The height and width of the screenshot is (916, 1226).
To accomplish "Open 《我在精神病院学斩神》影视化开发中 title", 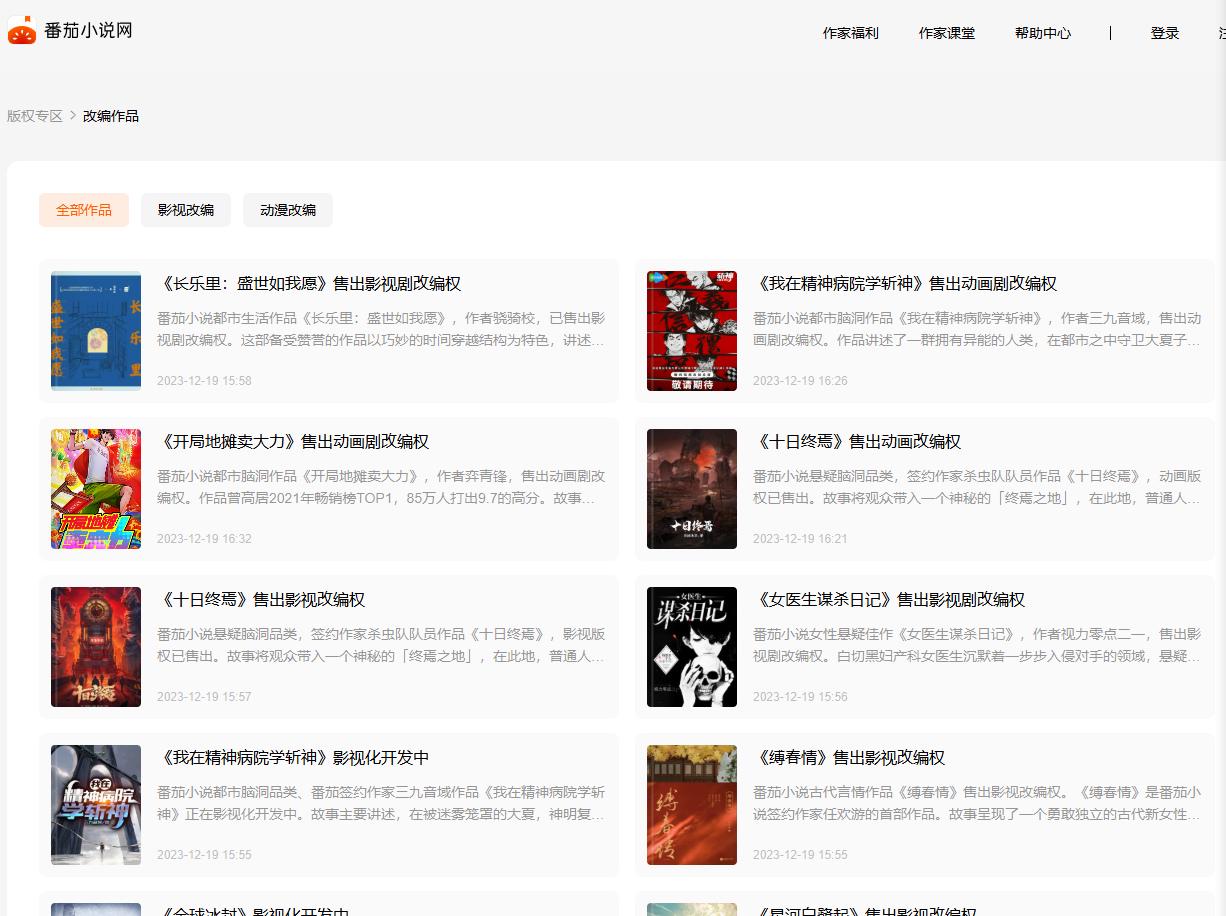I will [x=295, y=758].
